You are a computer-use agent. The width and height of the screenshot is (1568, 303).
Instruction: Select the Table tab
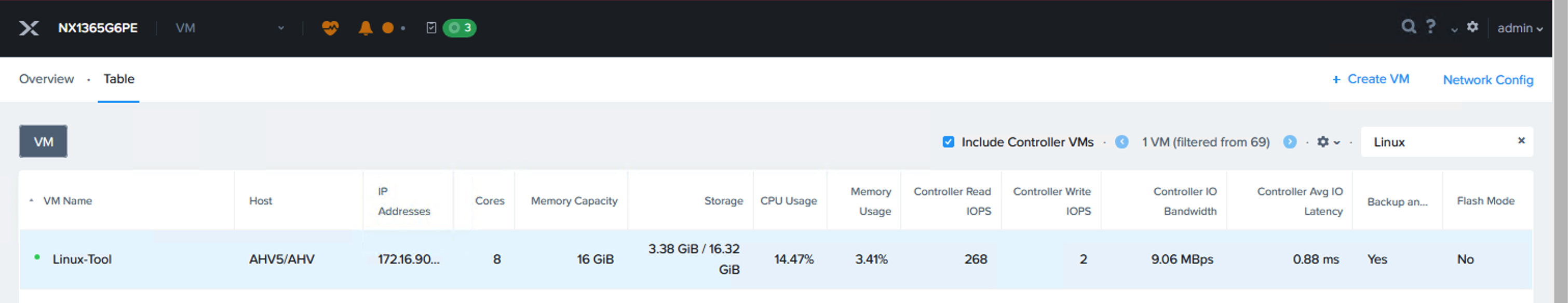point(119,79)
